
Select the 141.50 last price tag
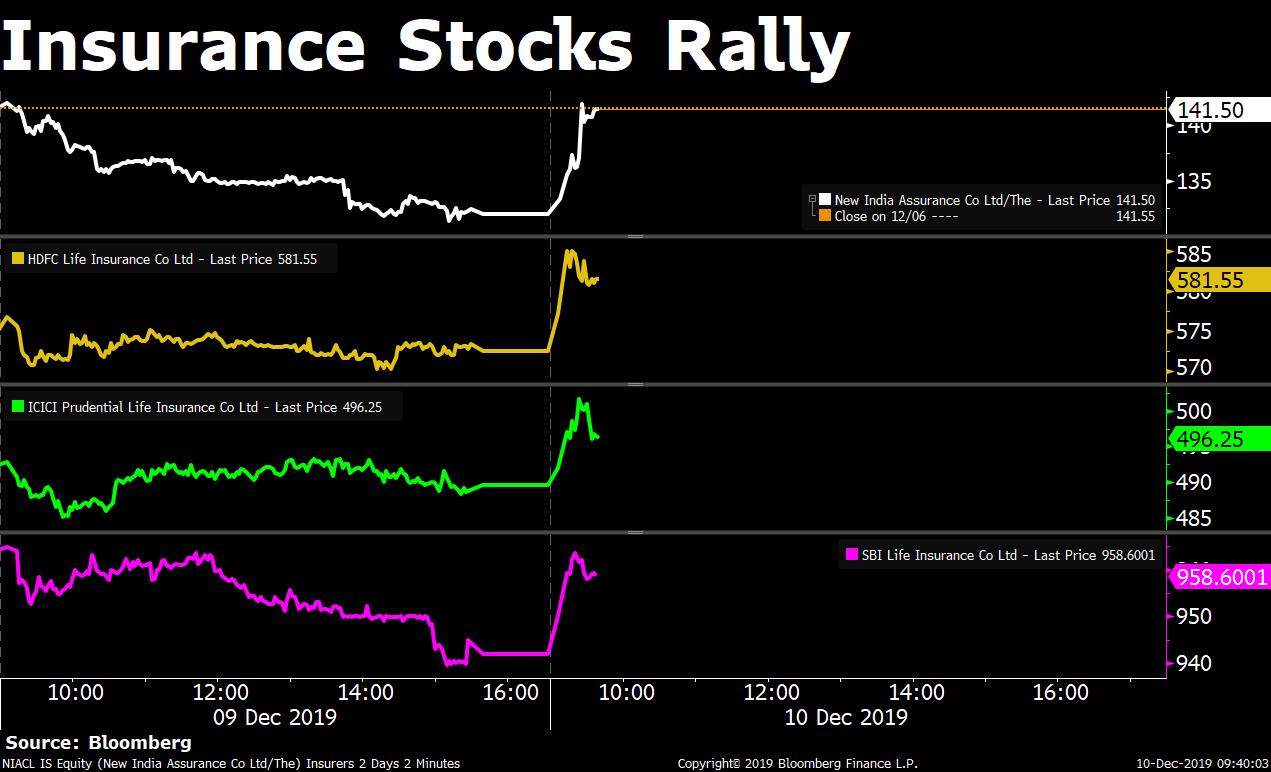tap(1210, 110)
